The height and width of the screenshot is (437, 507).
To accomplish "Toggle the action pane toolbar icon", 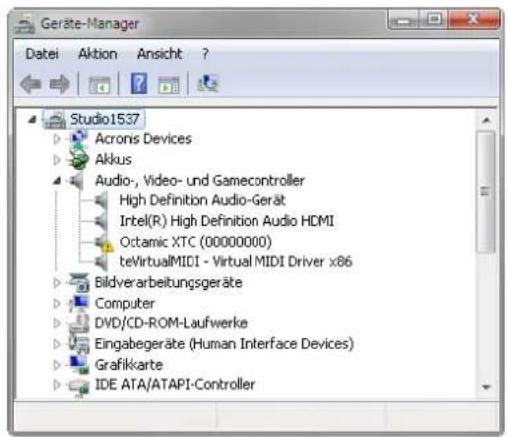I will [x=168, y=85].
